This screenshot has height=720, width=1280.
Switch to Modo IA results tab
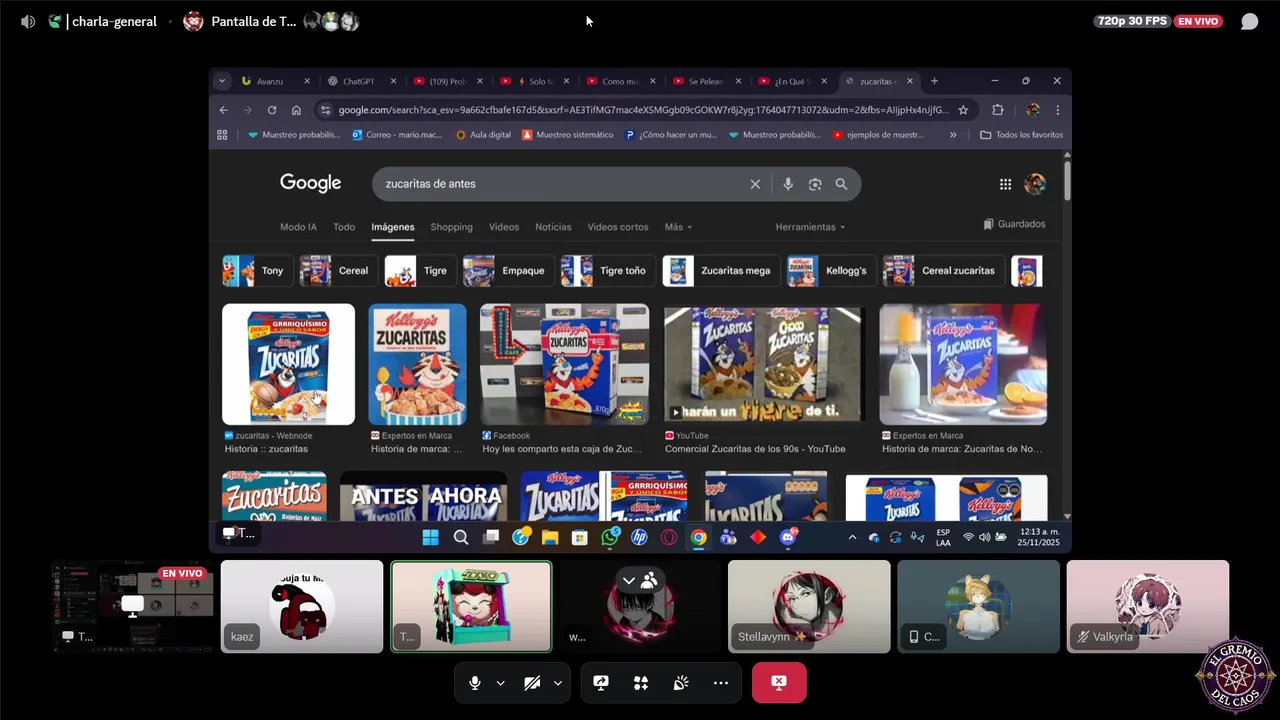click(x=298, y=227)
